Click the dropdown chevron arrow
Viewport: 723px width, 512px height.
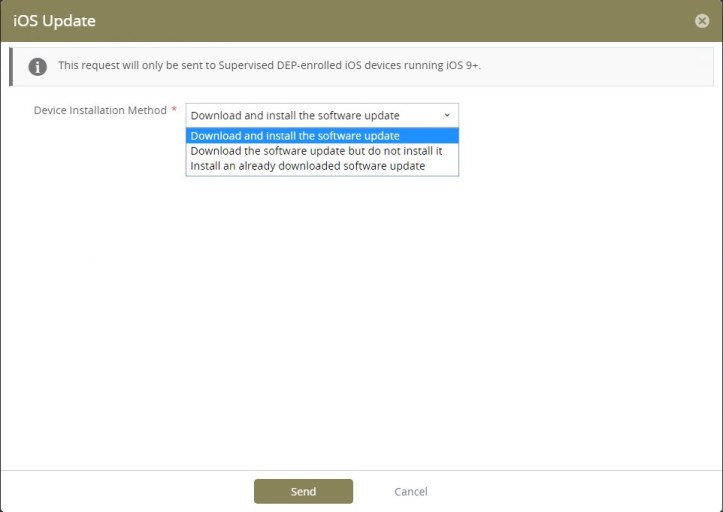[446, 115]
